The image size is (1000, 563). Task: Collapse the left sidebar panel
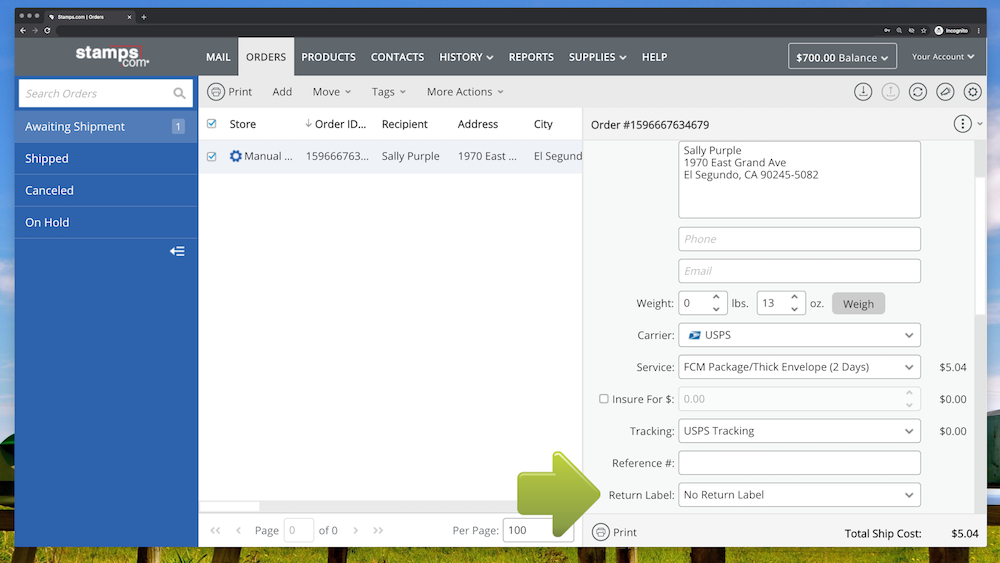[x=177, y=251]
